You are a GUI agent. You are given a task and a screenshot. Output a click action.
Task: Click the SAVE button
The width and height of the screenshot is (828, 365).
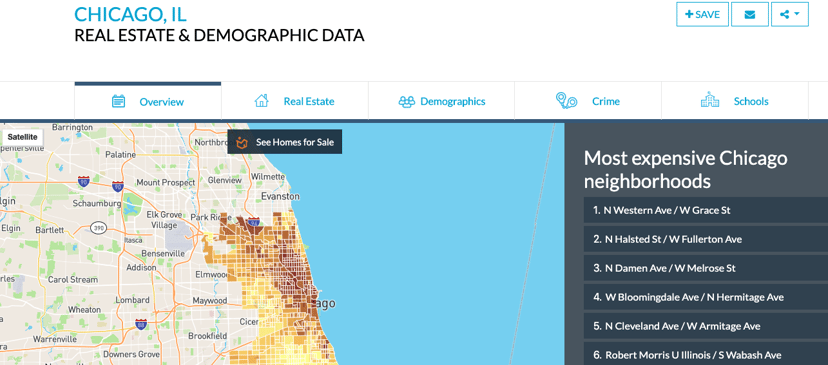702,14
